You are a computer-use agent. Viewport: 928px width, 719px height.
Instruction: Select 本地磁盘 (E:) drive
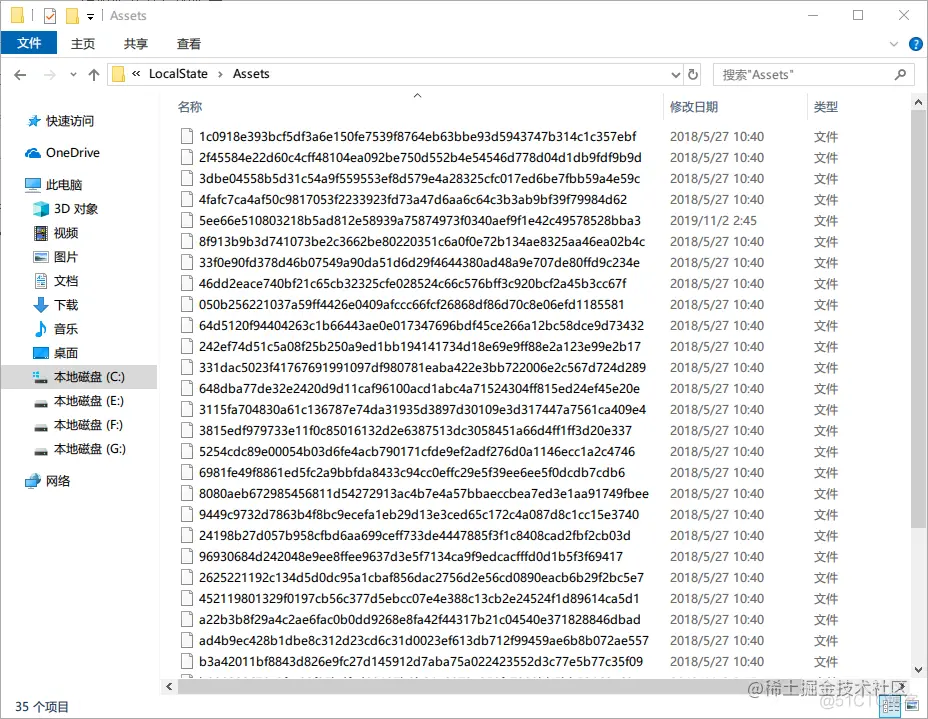[x=78, y=401]
